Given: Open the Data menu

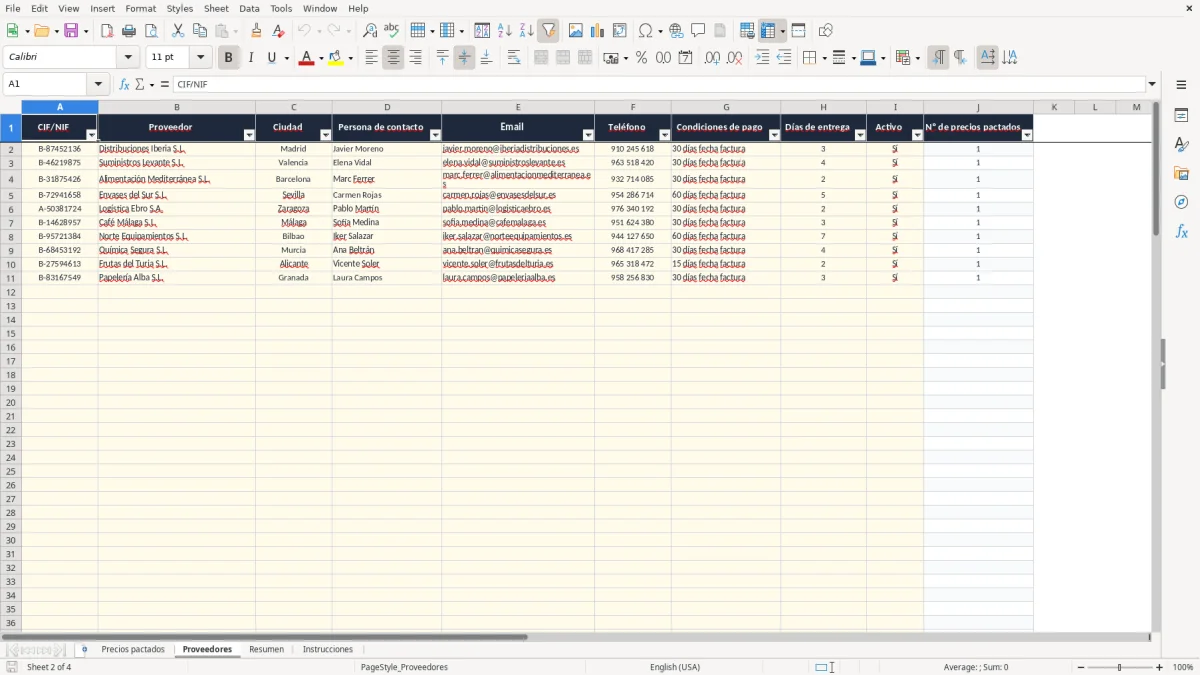Looking at the screenshot, I should [x=249, y=8].
